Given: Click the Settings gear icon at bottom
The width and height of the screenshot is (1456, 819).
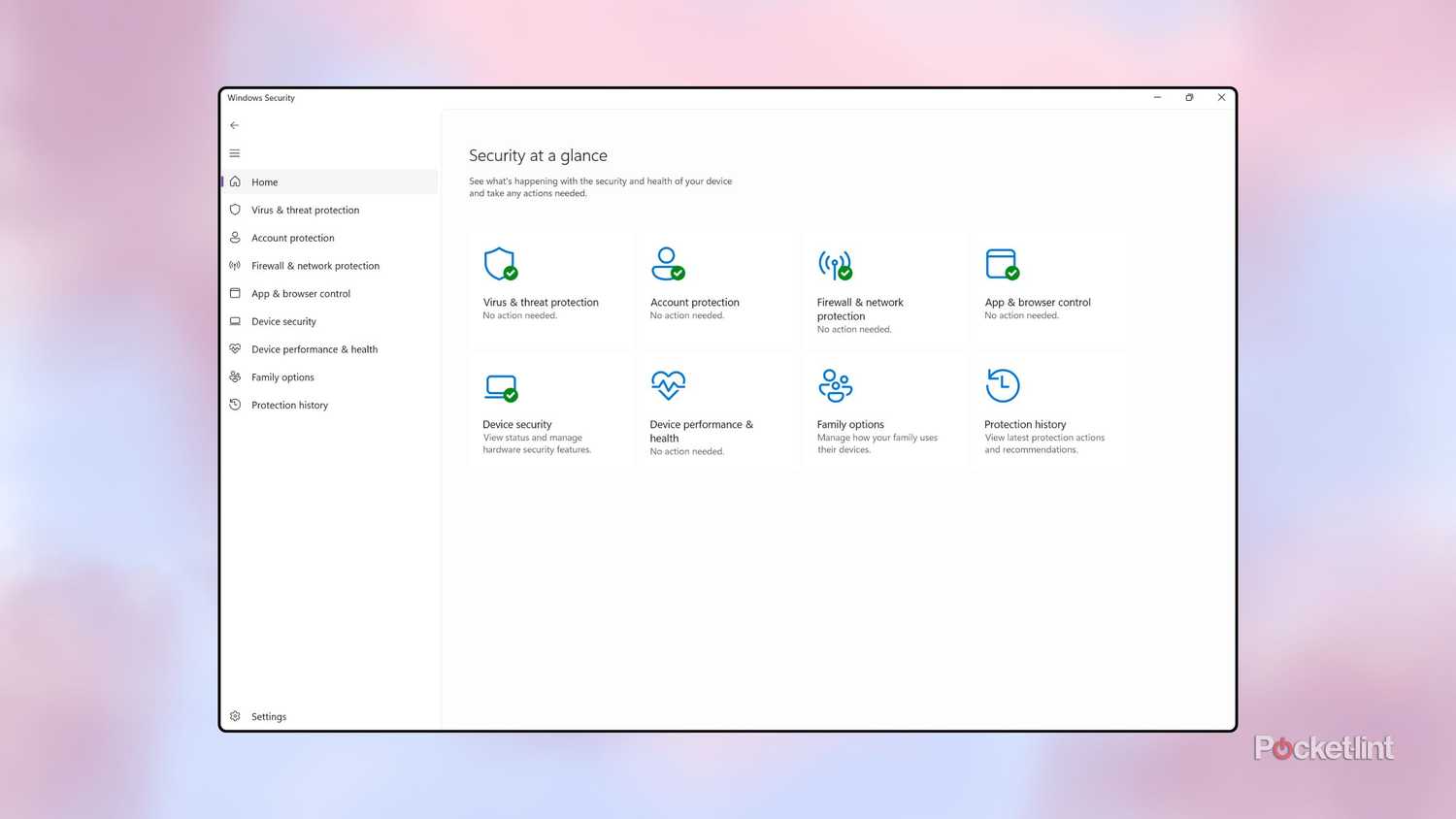Looking at the screenshot, I should [x=235, y=716].
